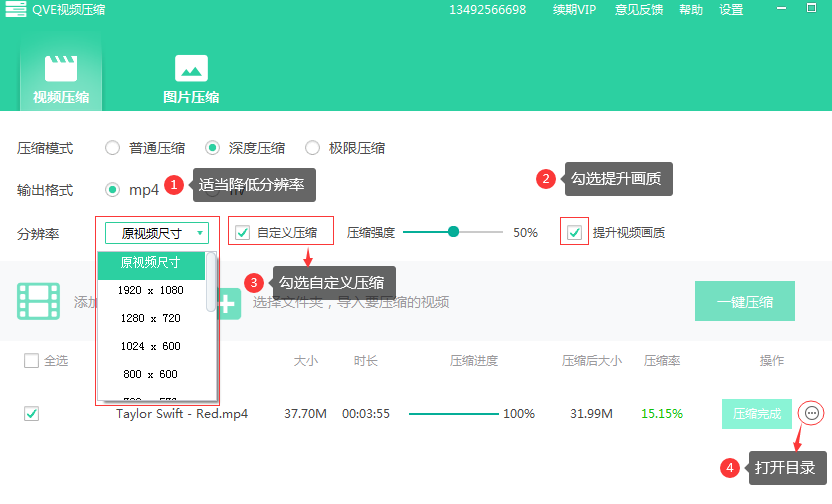Open the 设置 menu
The height and width of the screenshot is (504, 832).
click(731, 10)
